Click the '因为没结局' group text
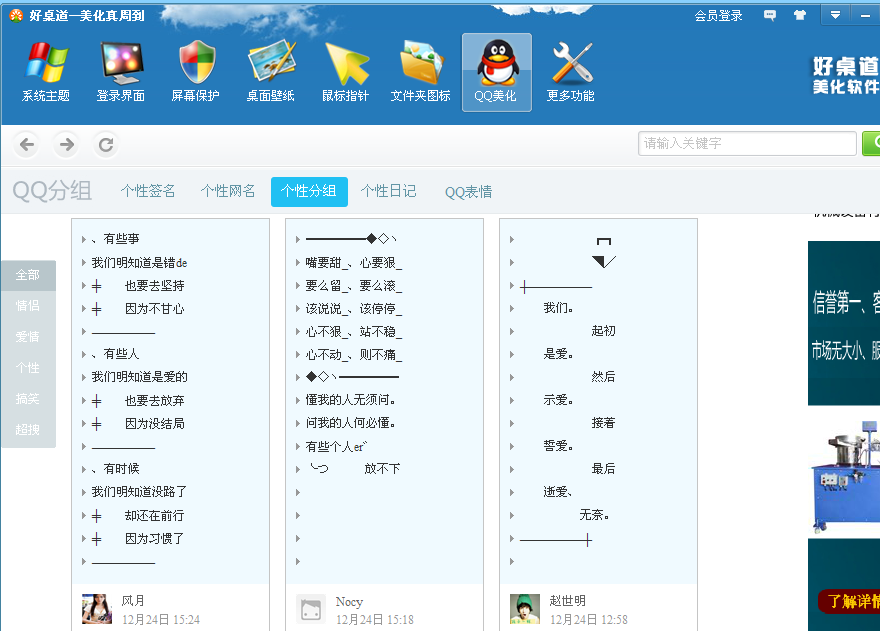Image resolution: width=880 pixels, height=631 pixels. 154,424
